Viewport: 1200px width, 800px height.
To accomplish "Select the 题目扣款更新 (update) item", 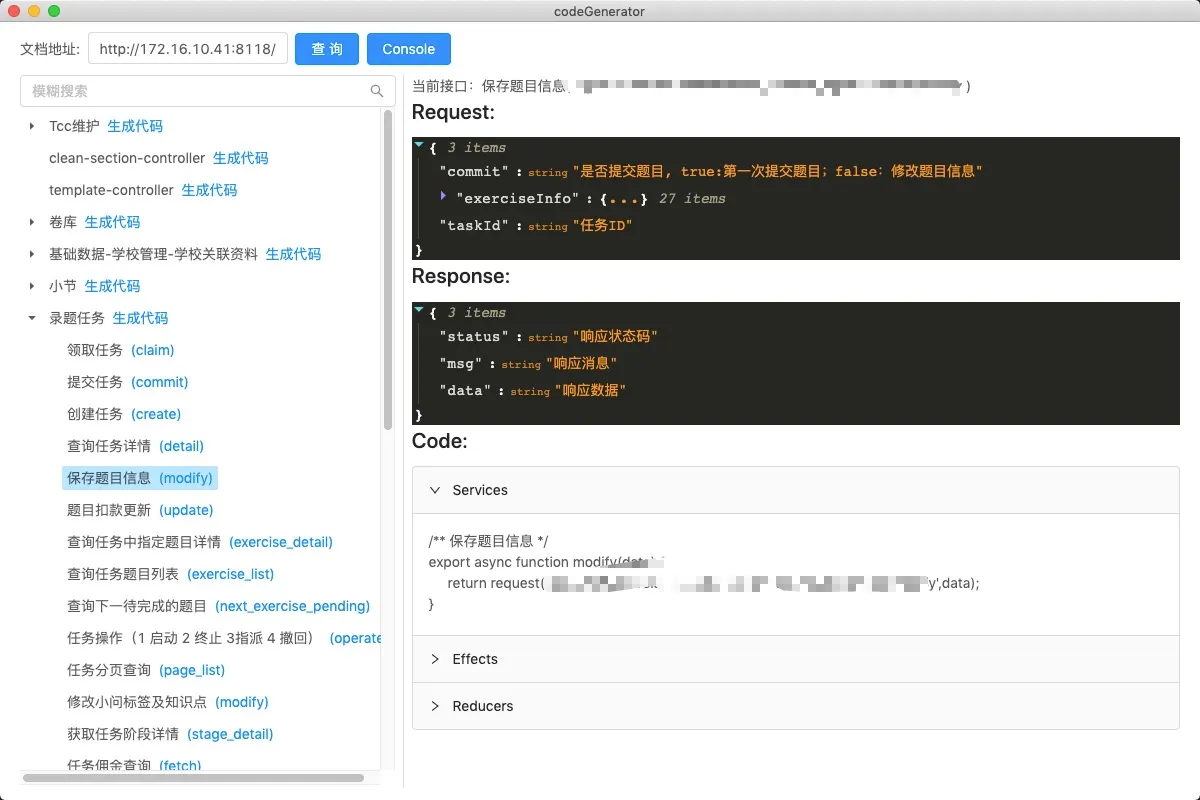I will (x=140, y=510).
